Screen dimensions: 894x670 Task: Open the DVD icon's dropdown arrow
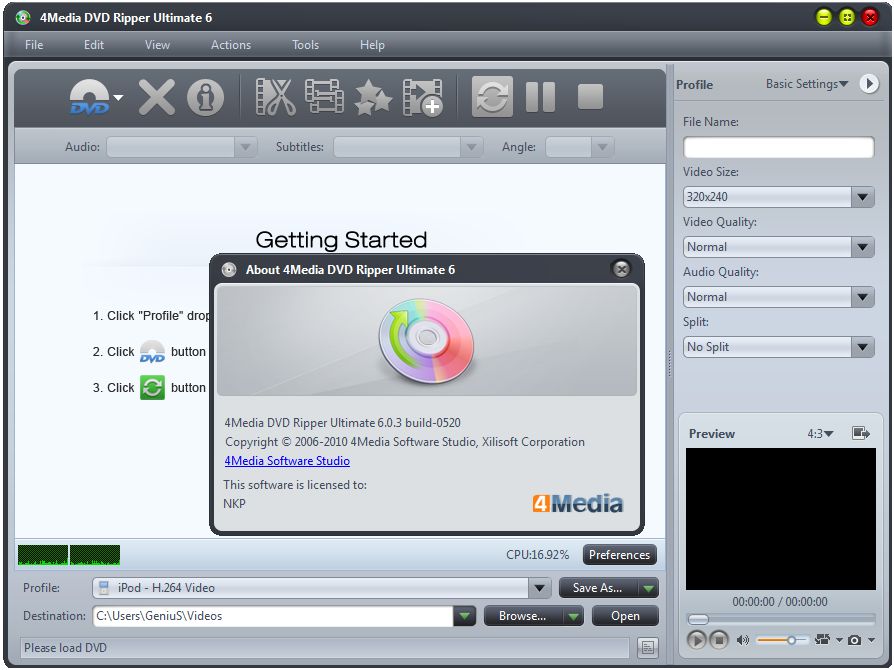coord(118,98)
